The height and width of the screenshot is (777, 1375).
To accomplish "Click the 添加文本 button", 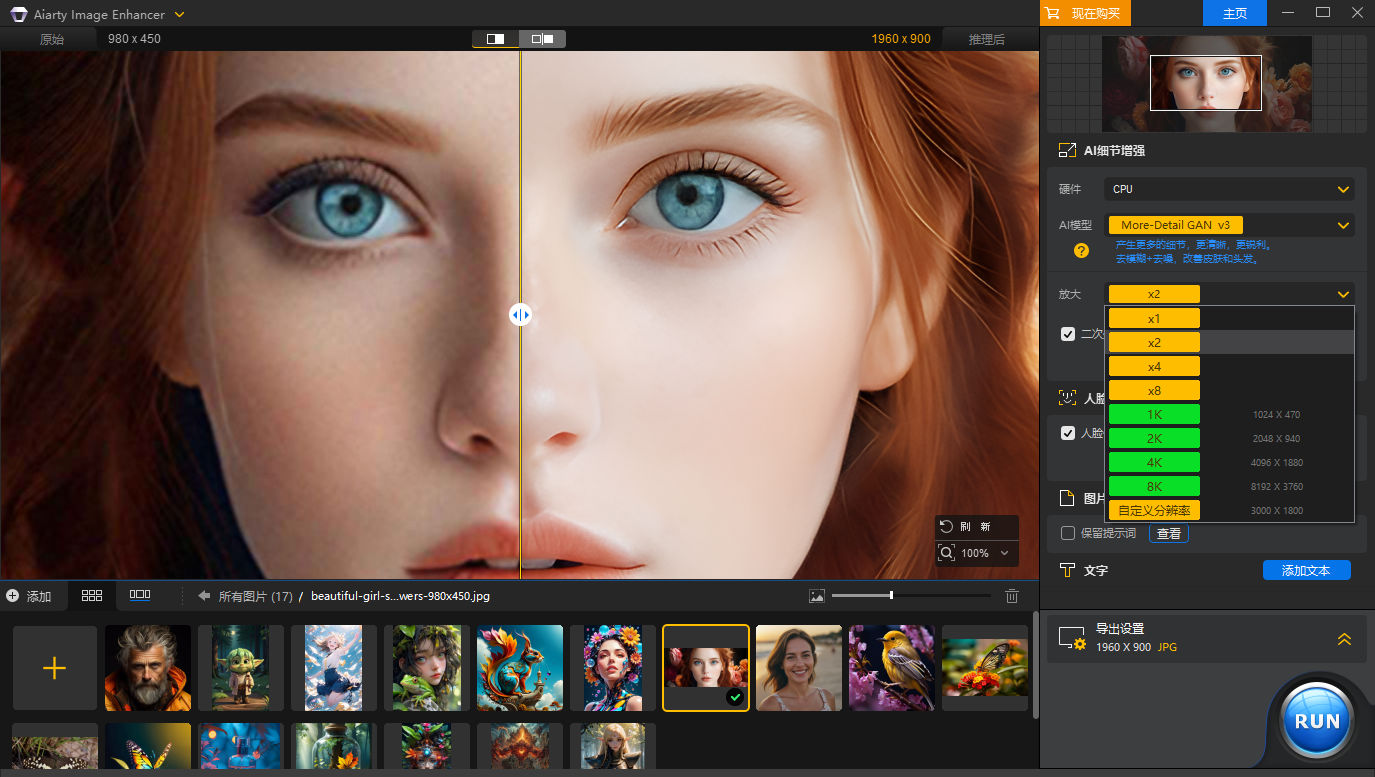I will pos(1306,570).
